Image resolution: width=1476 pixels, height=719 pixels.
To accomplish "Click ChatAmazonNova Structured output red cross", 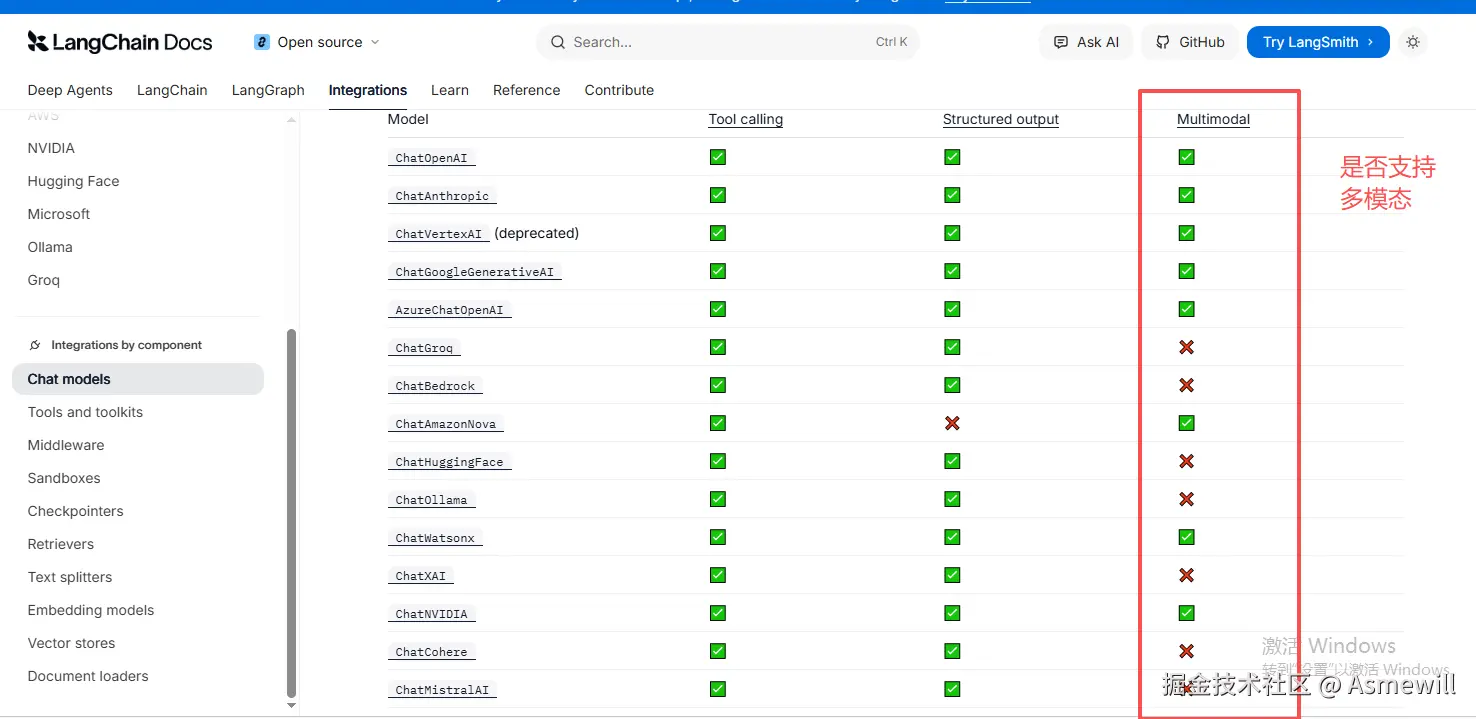I will pos(952,423).
